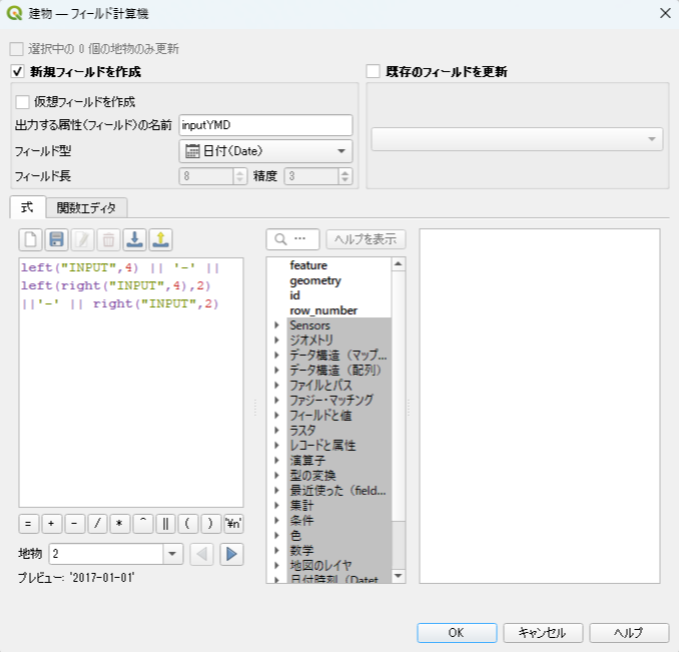Expand the ファイルとパス group
The height and width of the screenshot is (652, 679).
(277, 385)
